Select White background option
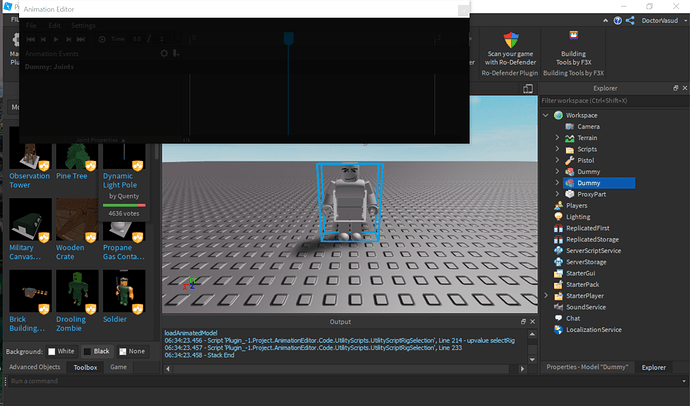This screenshot has height=406, width=690. coord(62,351)
